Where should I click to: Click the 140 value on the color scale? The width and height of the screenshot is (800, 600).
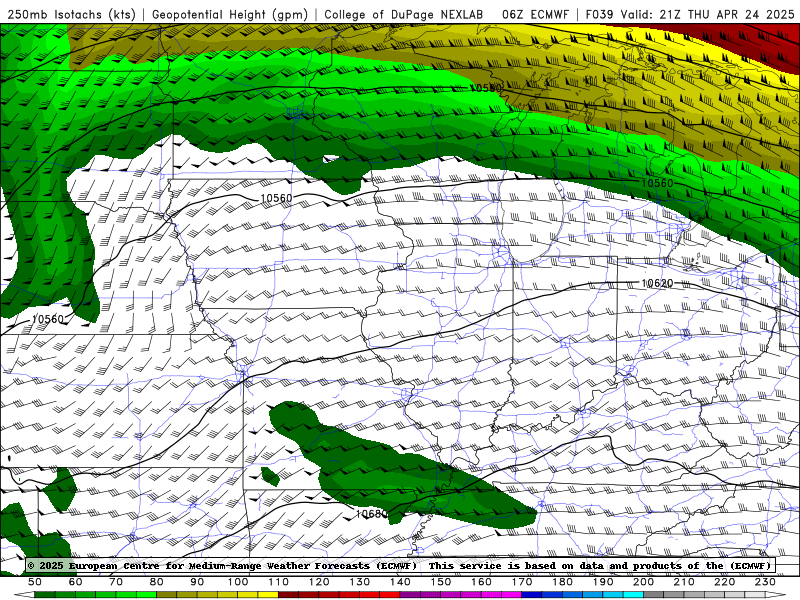[x=400, y=582]
